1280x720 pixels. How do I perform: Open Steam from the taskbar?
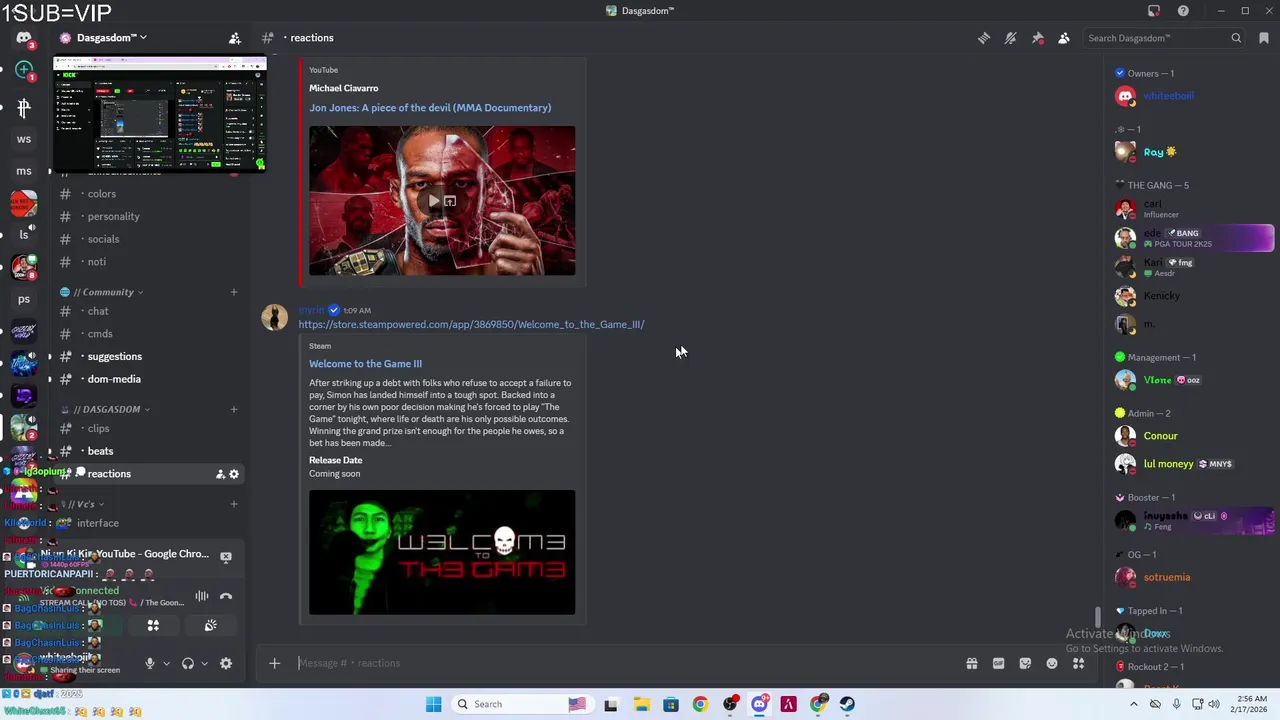(x=847, y=704)
